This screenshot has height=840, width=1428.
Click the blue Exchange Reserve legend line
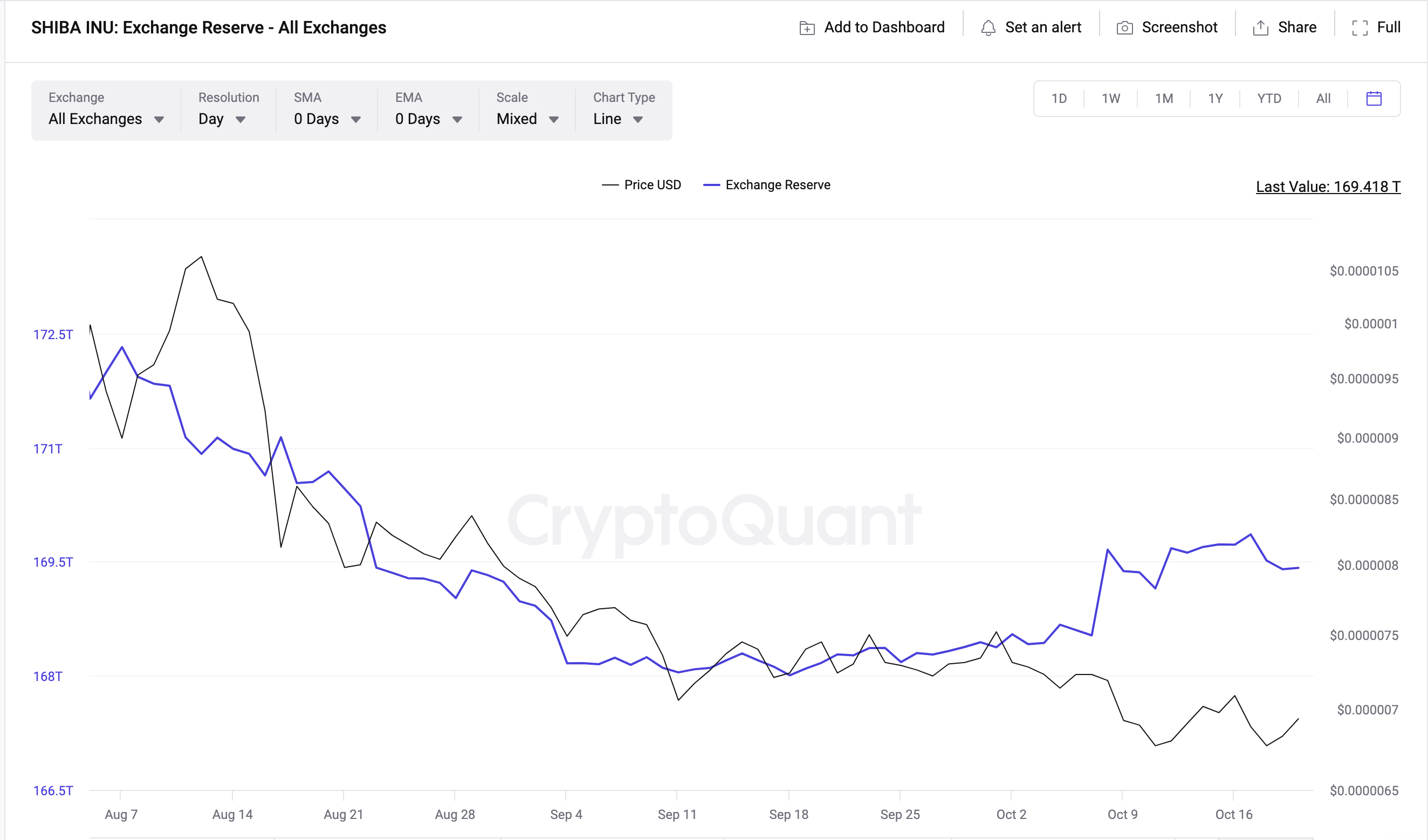point(711,185)
